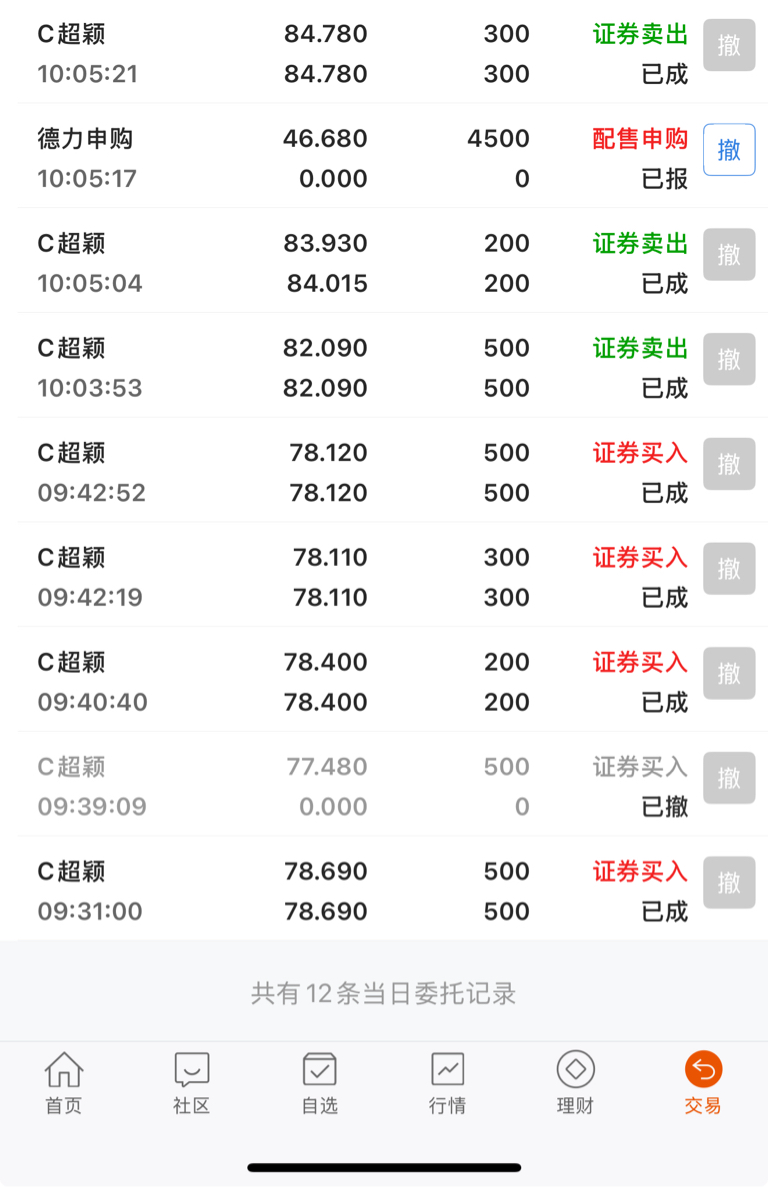This screenshot has height=1187, width=768.
Task: Select the orange 交易 trade icon
Action: pos(703,1083)
